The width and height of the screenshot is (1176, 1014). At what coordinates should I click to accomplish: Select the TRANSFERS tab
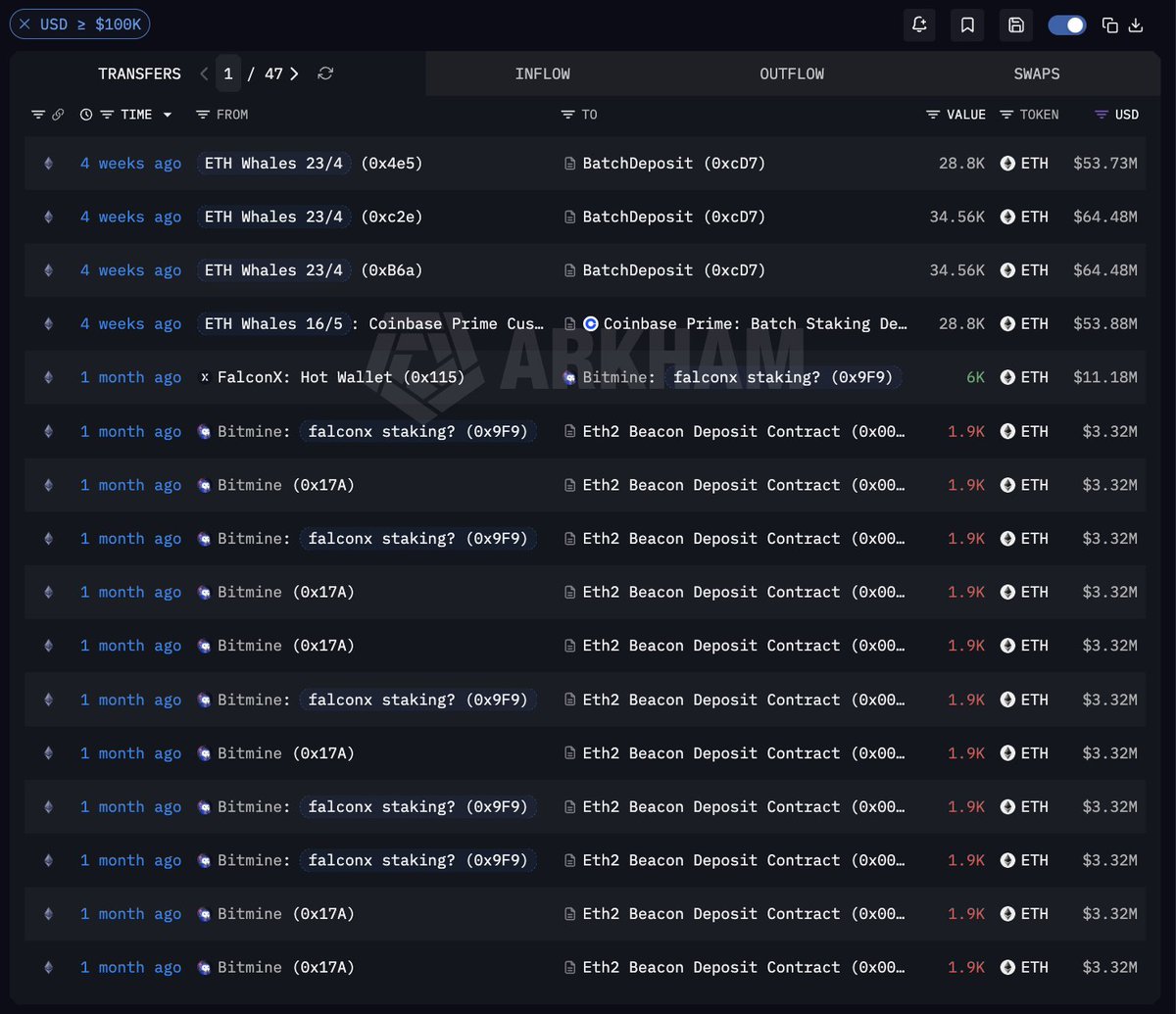tap(139, 73)
